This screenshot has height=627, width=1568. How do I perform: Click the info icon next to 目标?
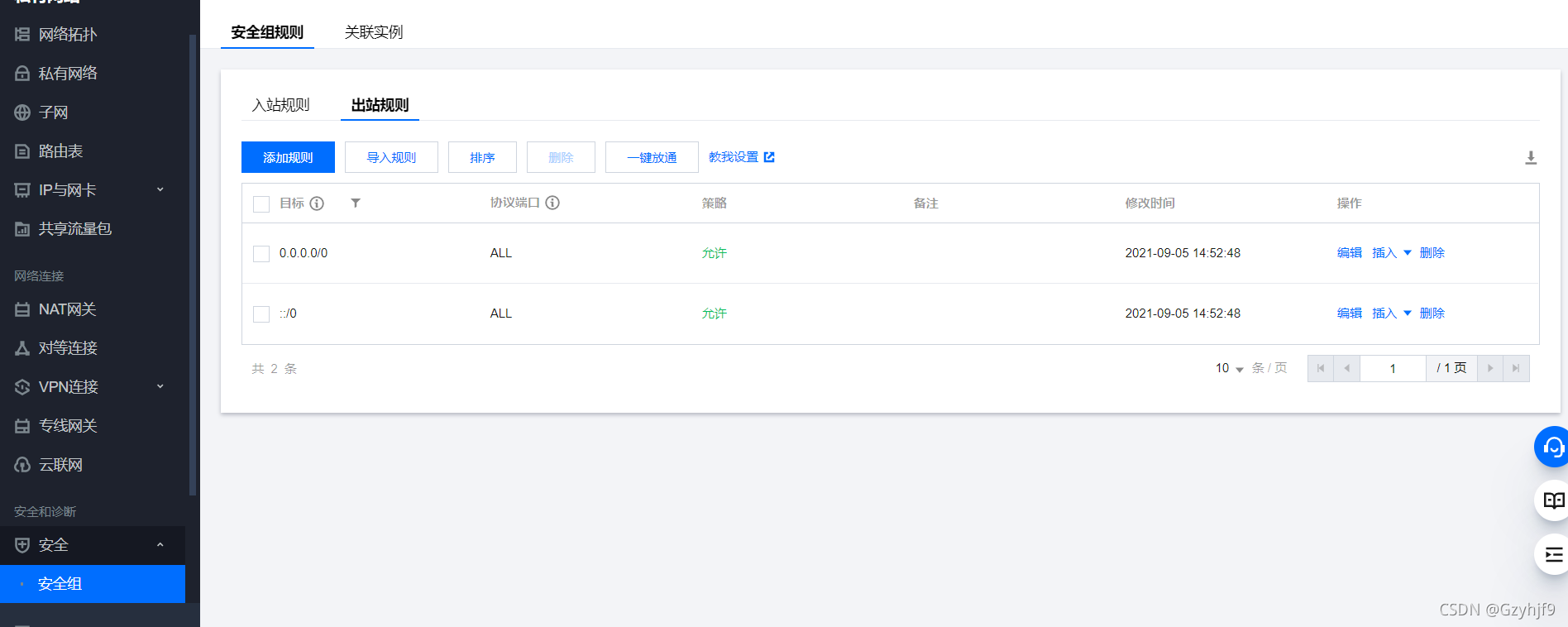tap(317, 203)
